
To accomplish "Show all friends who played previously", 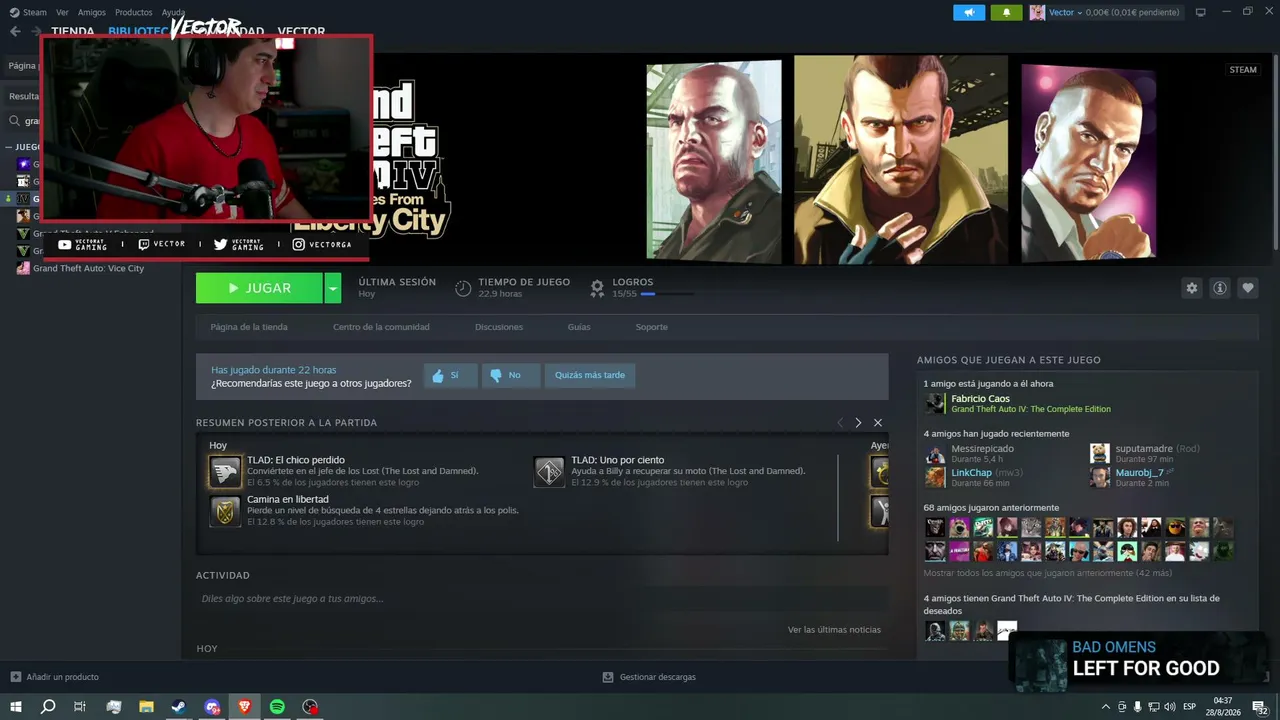I will (1047, 573).
